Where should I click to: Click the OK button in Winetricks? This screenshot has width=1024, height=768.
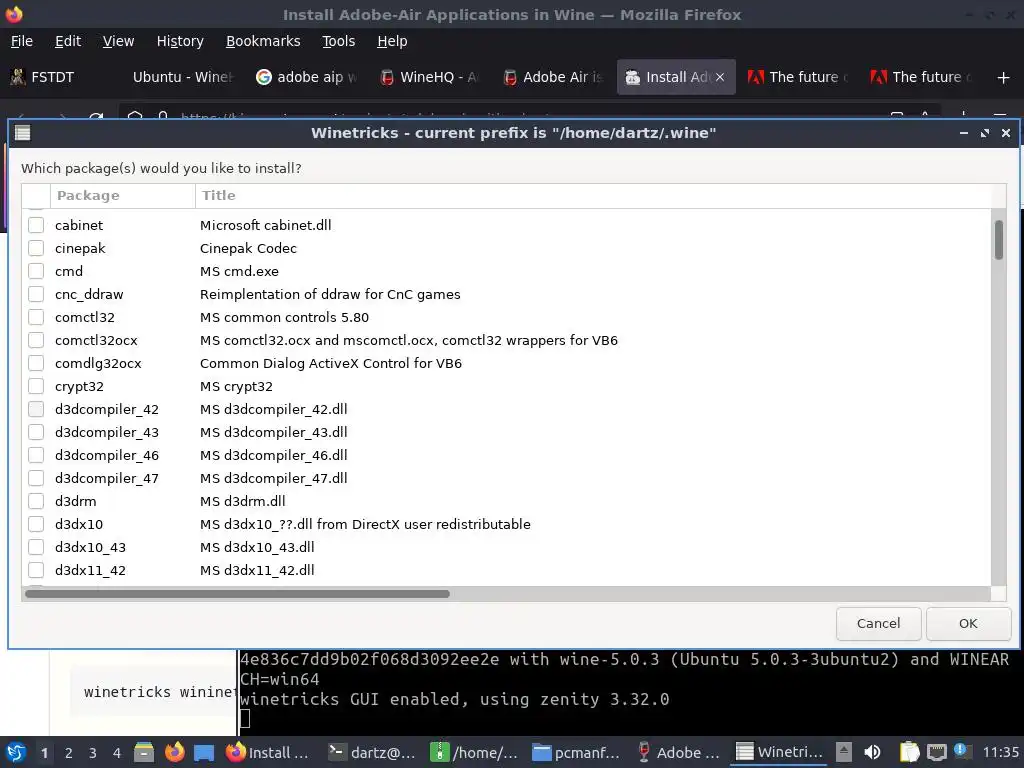[968, 624]
